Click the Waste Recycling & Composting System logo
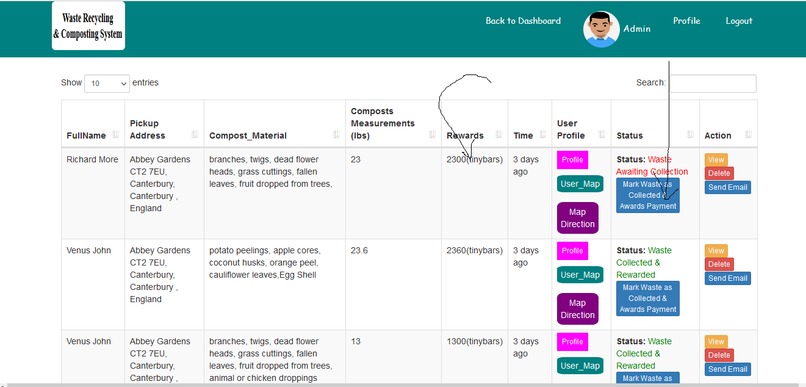Image resolution: width=806 pixels, height=387 pixels. (x=88, y=26)
